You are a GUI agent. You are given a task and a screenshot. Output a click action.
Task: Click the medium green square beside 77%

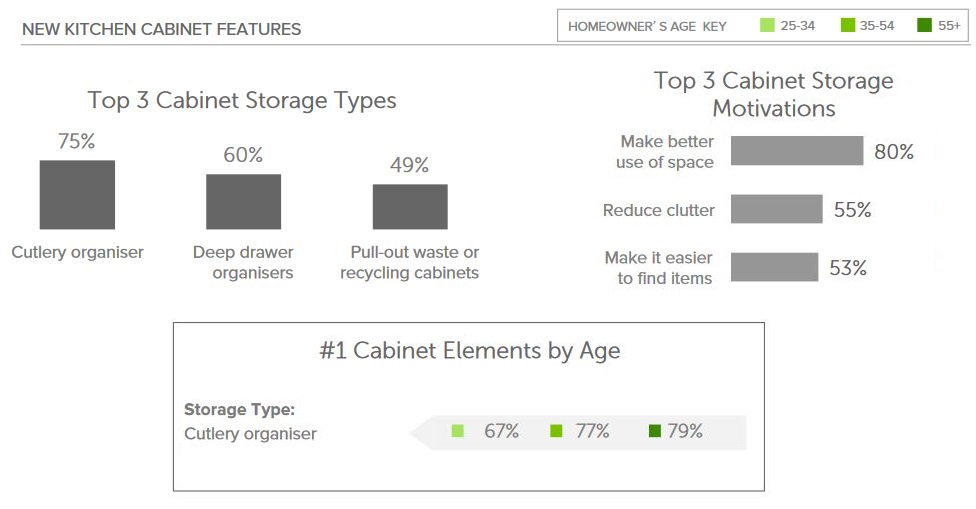pos(556,431)
